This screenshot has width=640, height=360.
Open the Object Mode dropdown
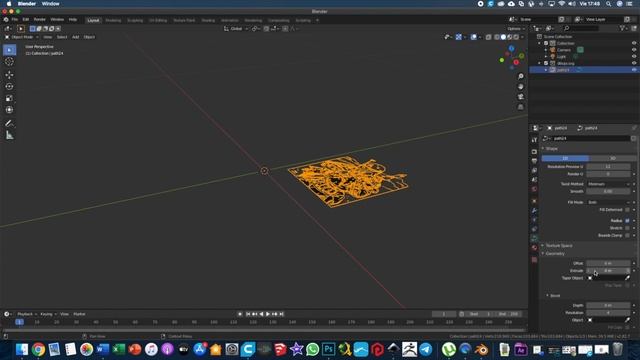click(22, 37)
